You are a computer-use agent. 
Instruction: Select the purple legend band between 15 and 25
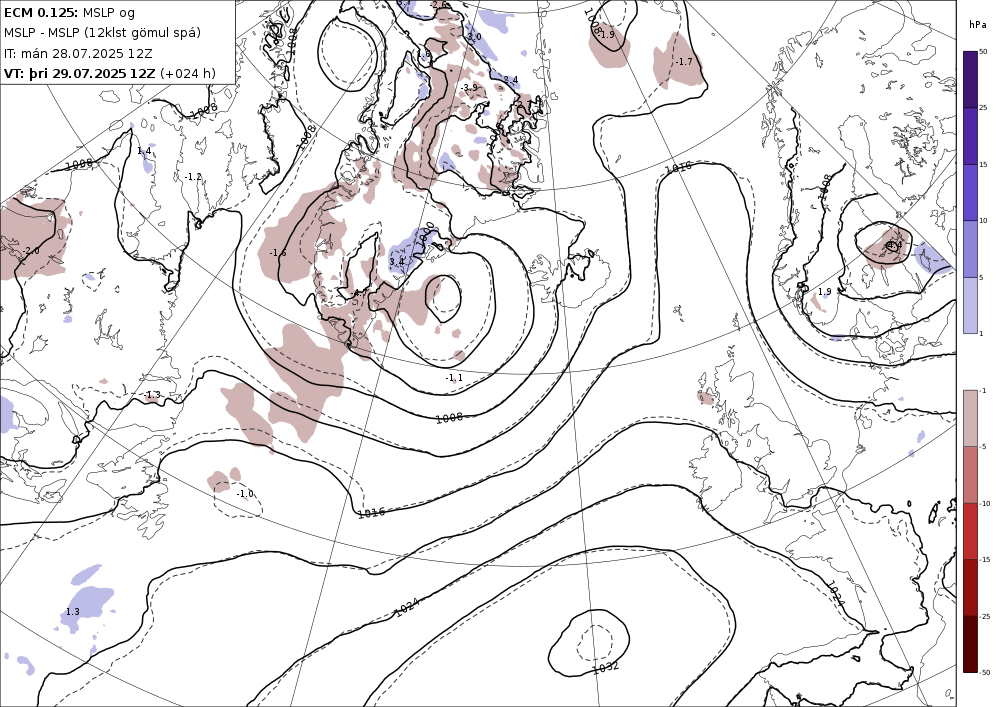point(970,136)
